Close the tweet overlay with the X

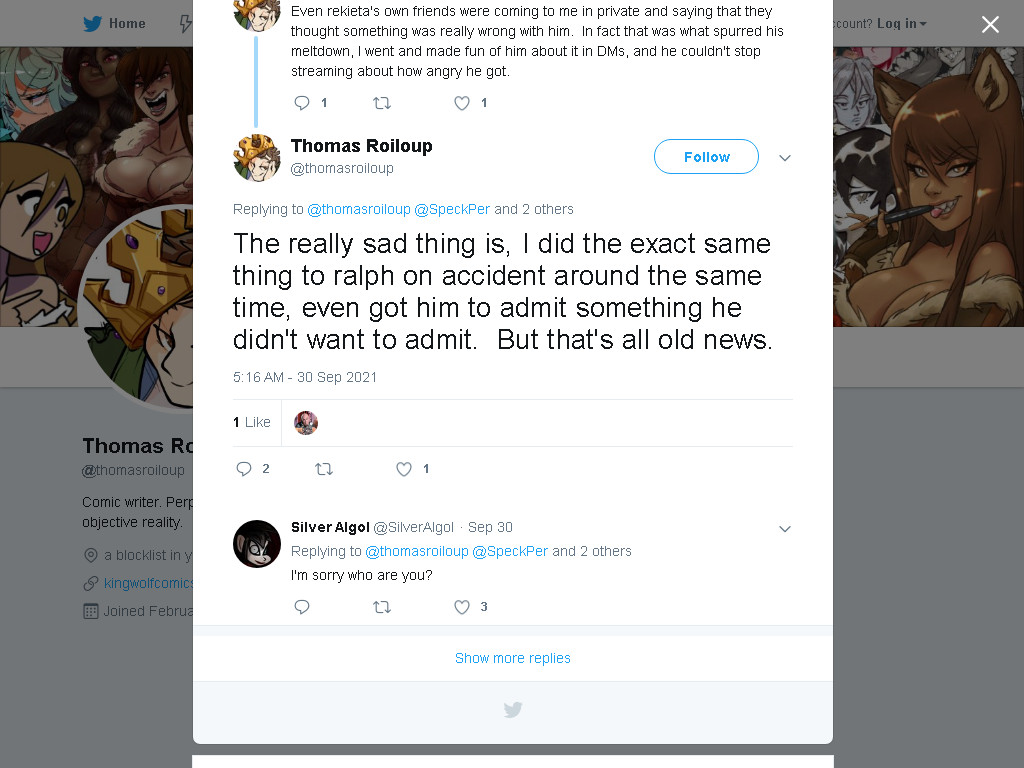tap(990, 24)
